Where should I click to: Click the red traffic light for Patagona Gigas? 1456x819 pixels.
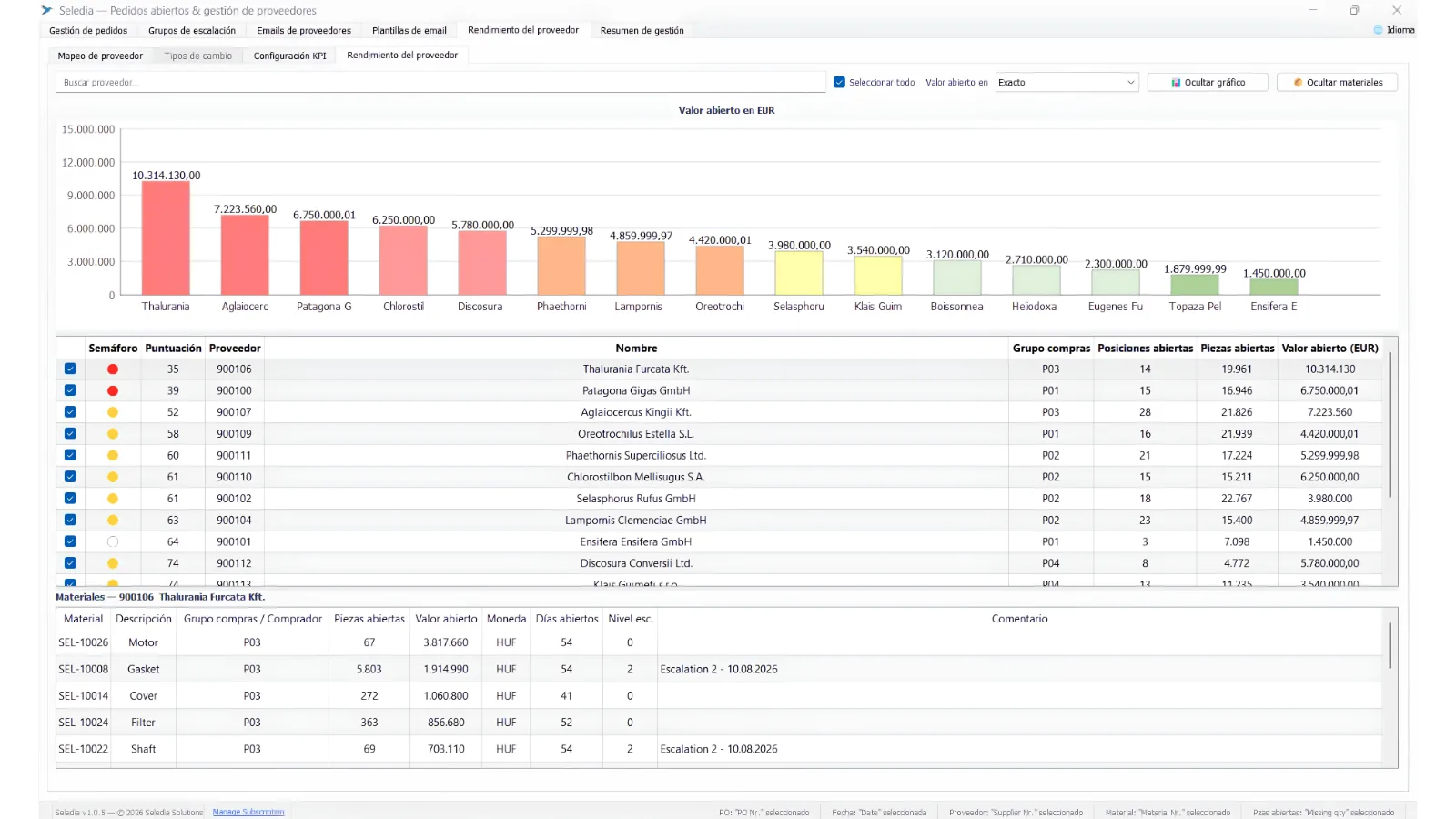[x=113, y=390]
